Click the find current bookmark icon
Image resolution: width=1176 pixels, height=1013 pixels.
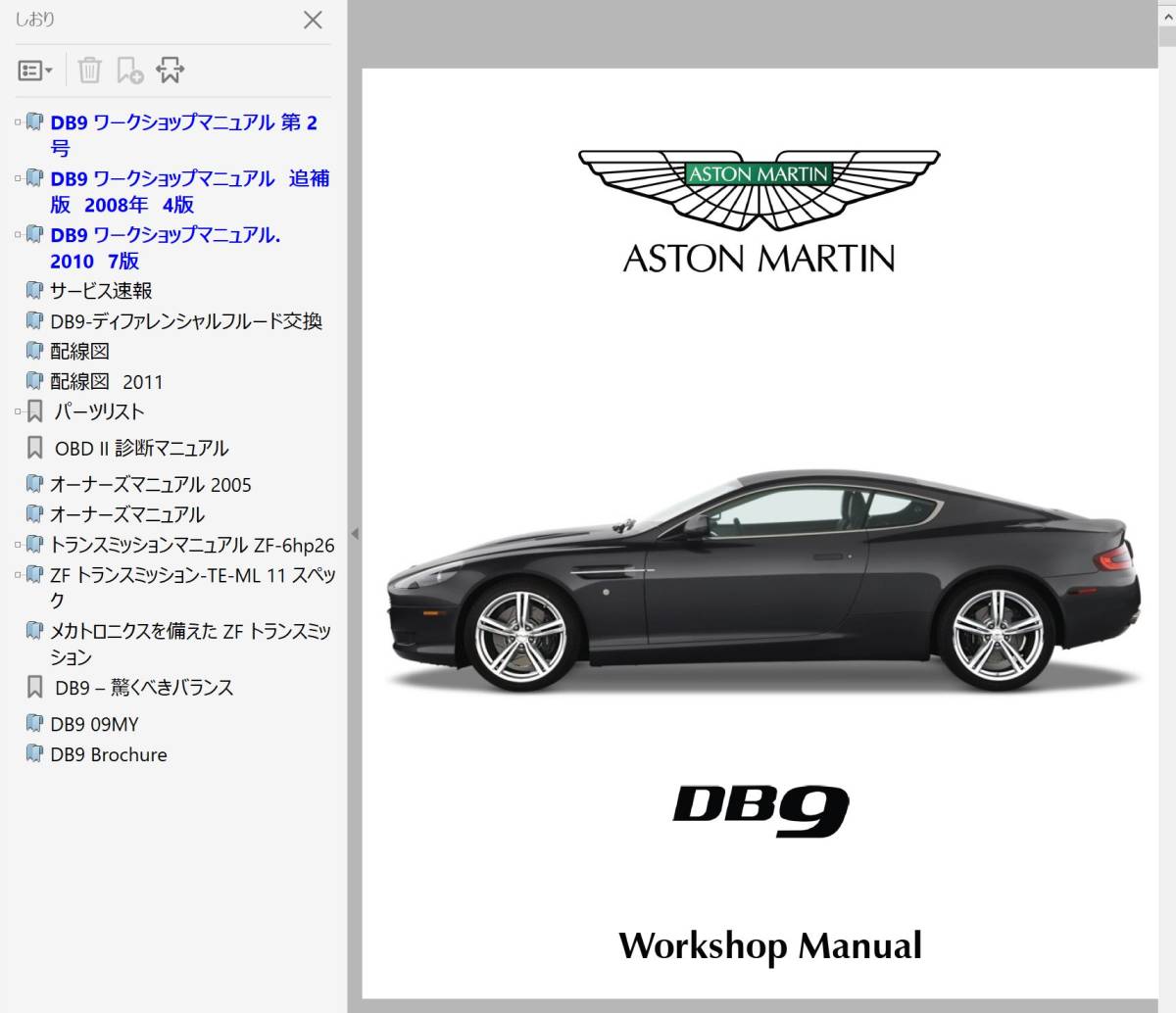coord(170,71)
